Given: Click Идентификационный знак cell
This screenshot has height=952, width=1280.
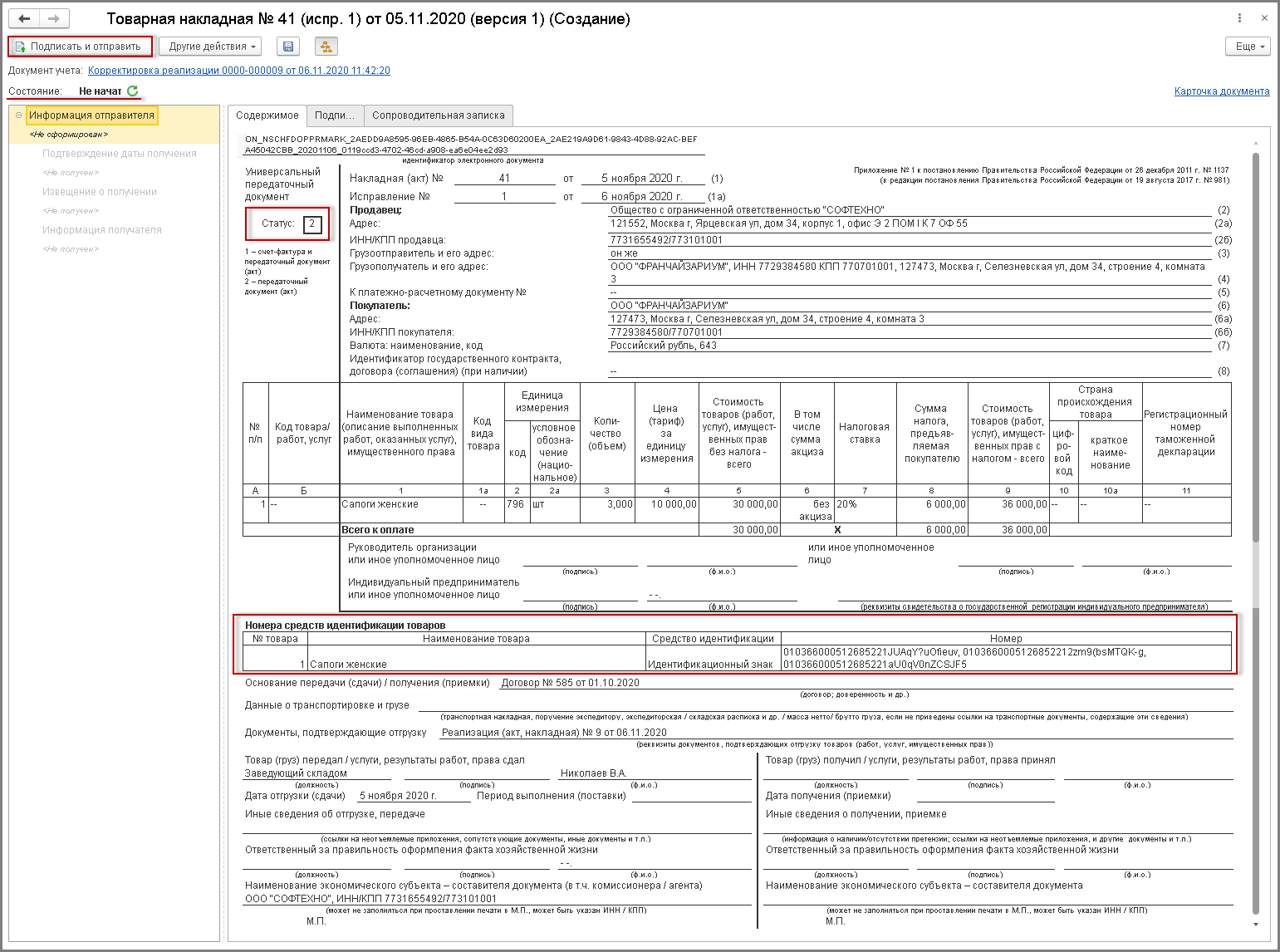Looking at the screenshot, I should click(x=713, y=658).
